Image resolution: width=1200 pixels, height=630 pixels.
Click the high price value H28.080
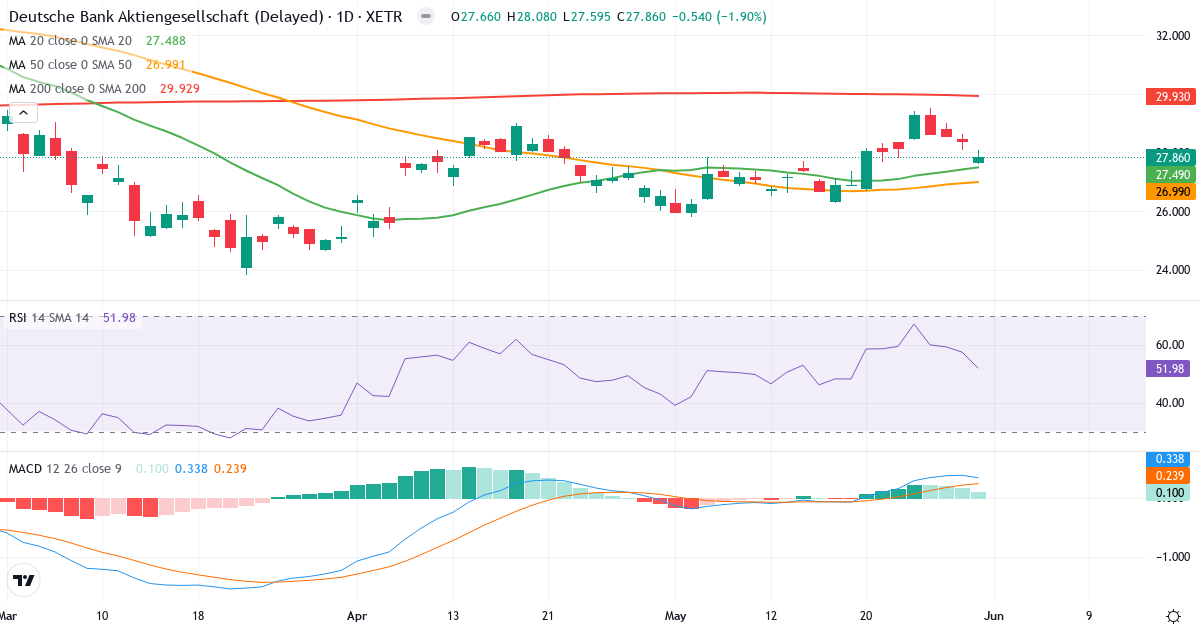533,17
